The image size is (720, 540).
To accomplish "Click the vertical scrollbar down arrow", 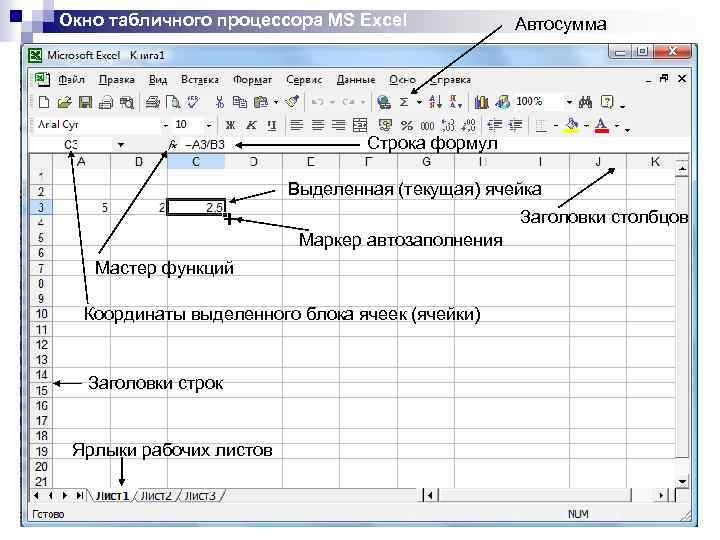I will pyautogui.click(x=682, y=482).
